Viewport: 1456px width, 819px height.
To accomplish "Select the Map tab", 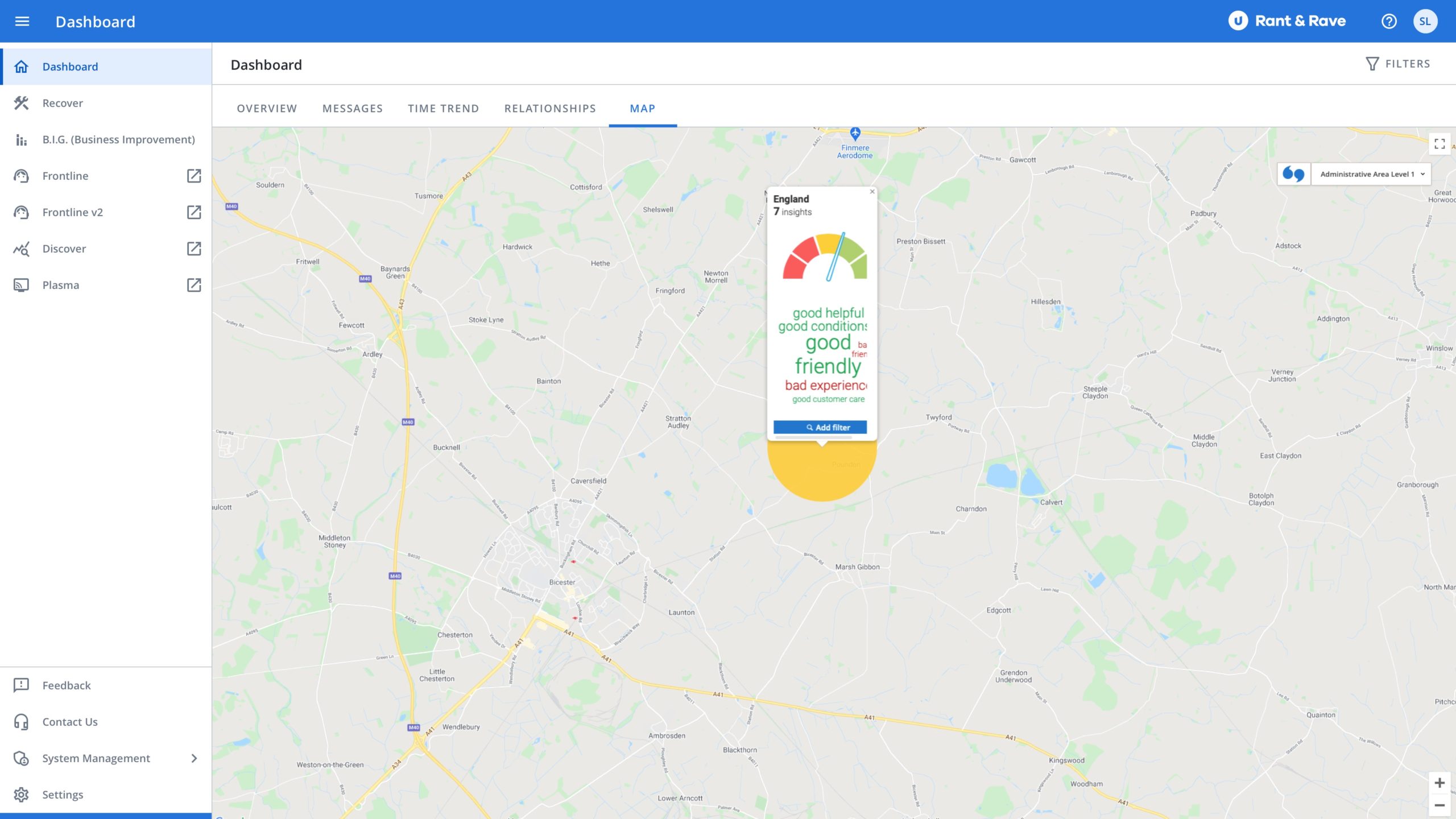I will tap(643, 108).
